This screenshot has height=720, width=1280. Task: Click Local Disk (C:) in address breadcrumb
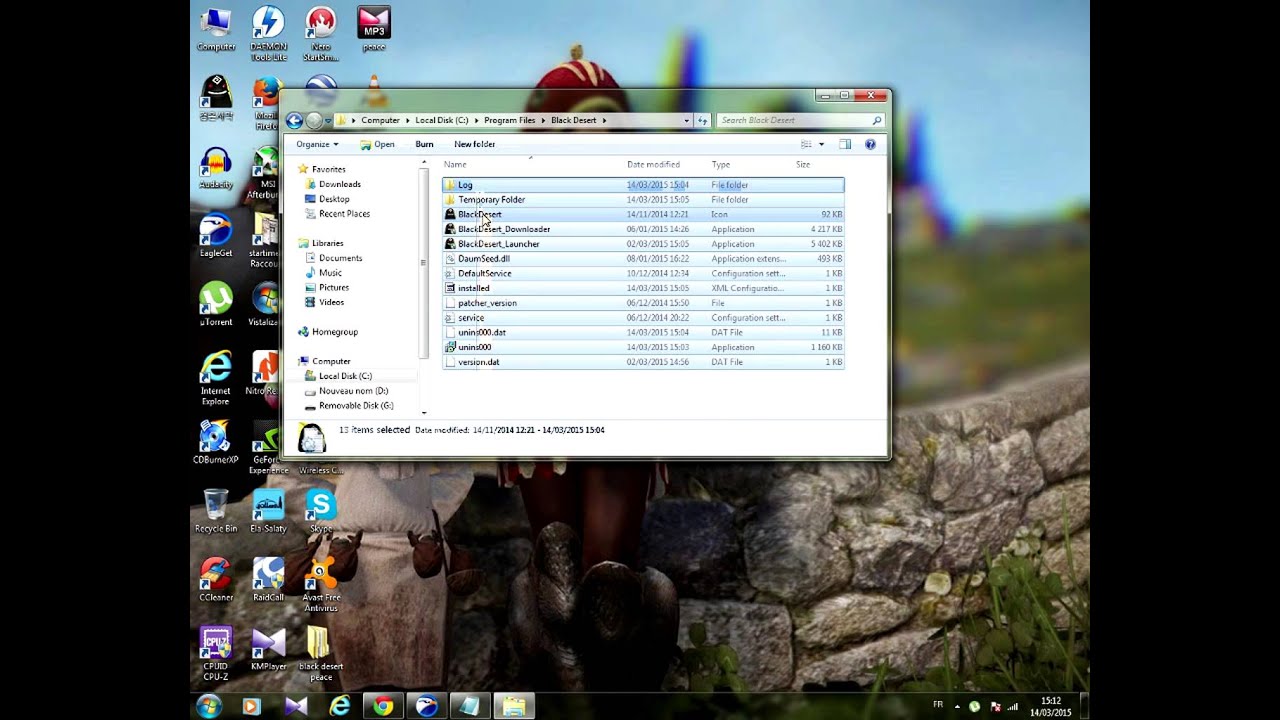(x=441, y=120)
